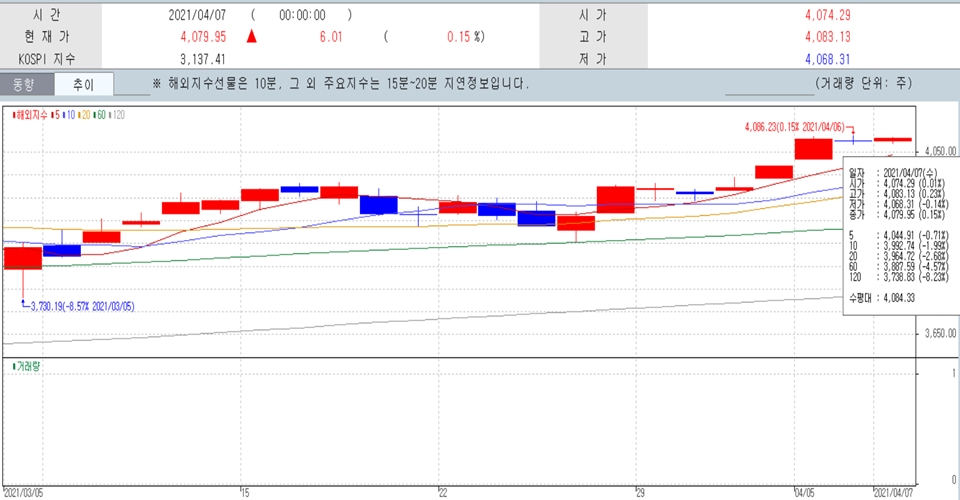Click the open price 4,074.29 in header

click(x=828, y=15)
